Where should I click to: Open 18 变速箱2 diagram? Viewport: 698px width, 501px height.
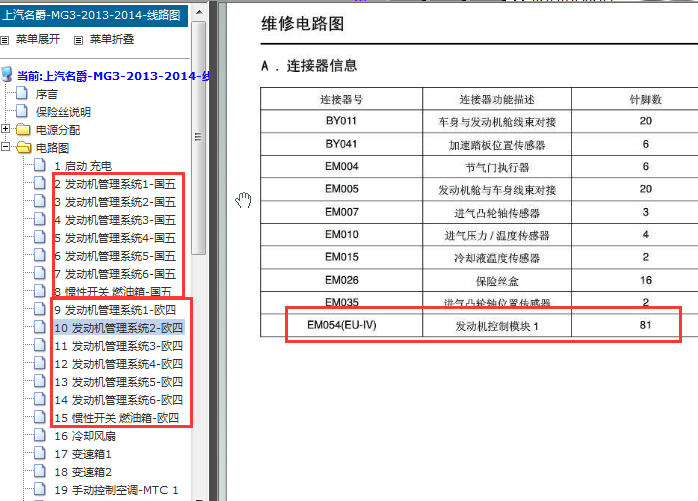point(83,472)
